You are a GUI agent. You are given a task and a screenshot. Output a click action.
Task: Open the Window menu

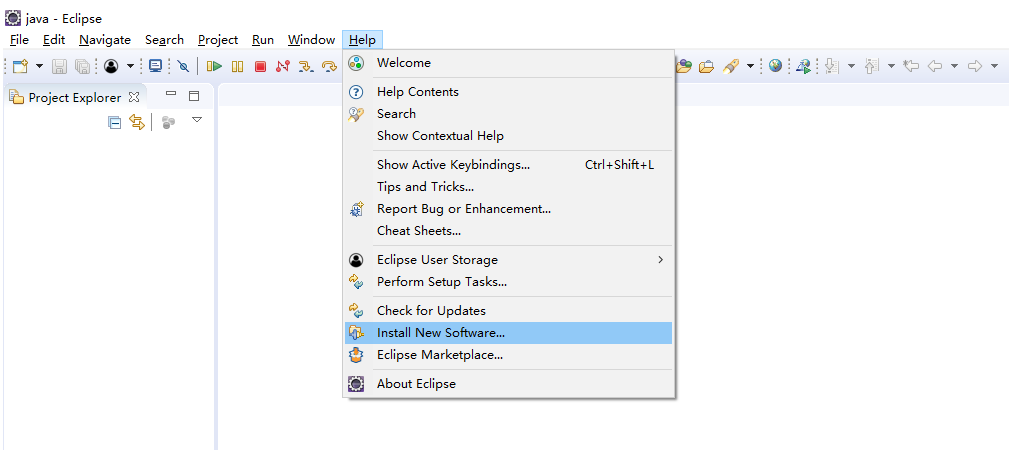click(311, 40)
